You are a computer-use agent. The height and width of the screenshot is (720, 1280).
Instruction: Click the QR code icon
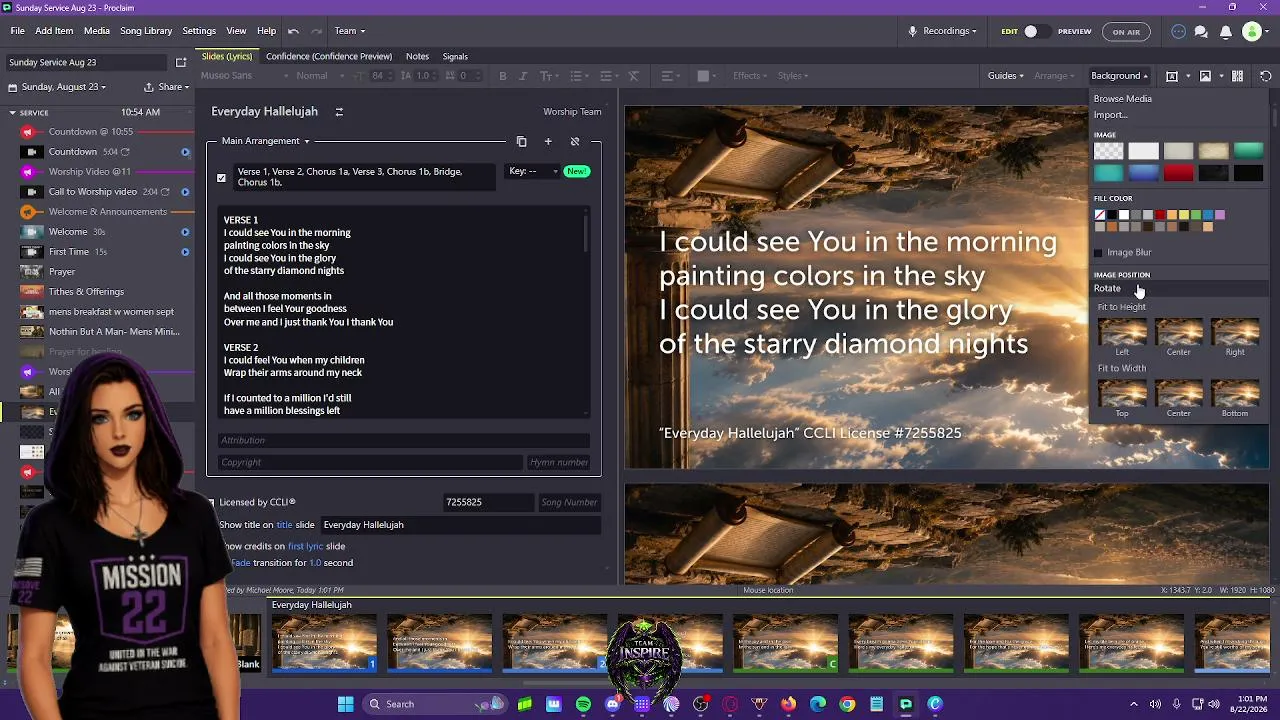pyautogui.click(x=1237, y=76)
